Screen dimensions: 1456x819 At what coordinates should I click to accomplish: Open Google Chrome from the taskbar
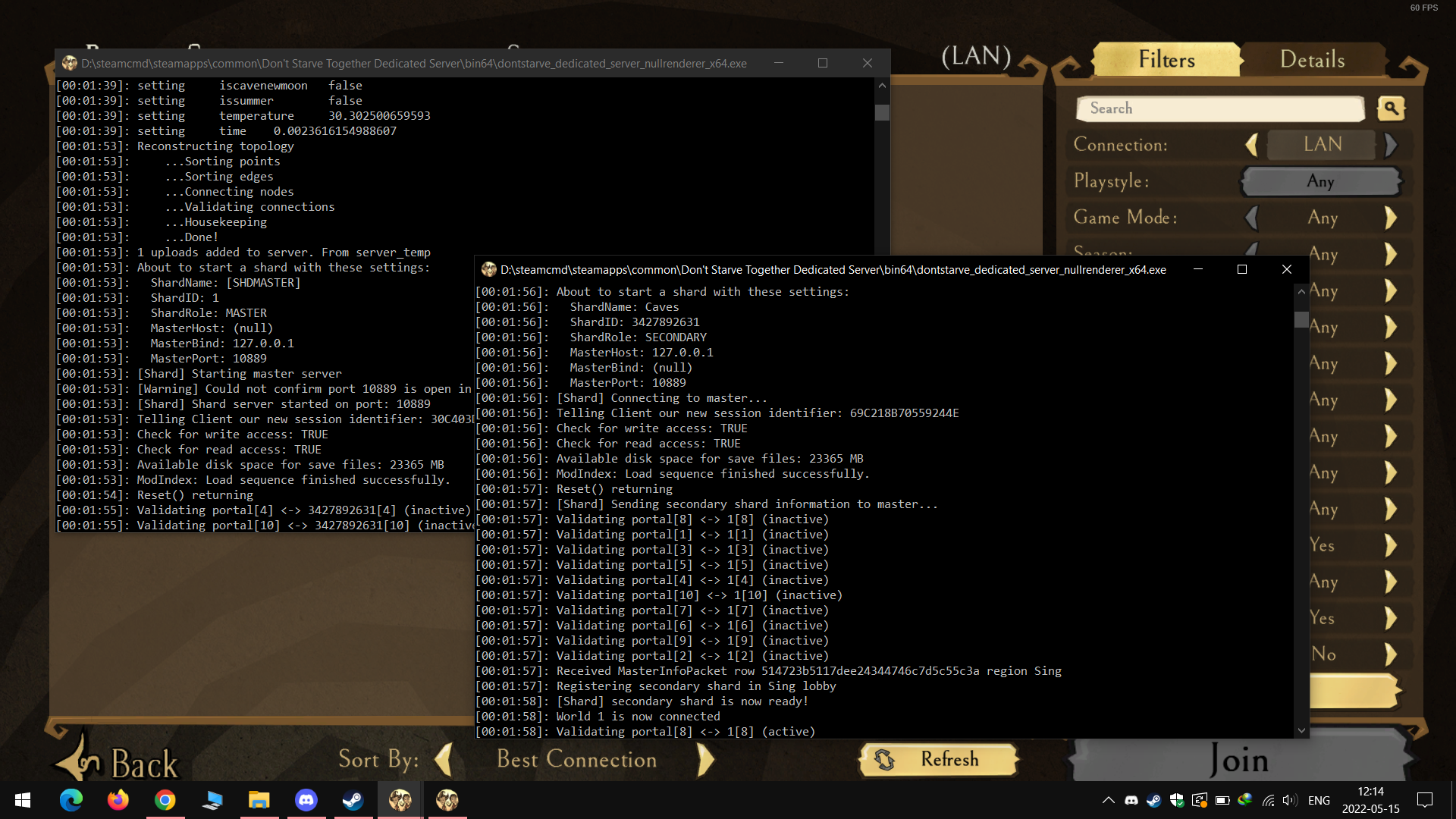[165, 800]
